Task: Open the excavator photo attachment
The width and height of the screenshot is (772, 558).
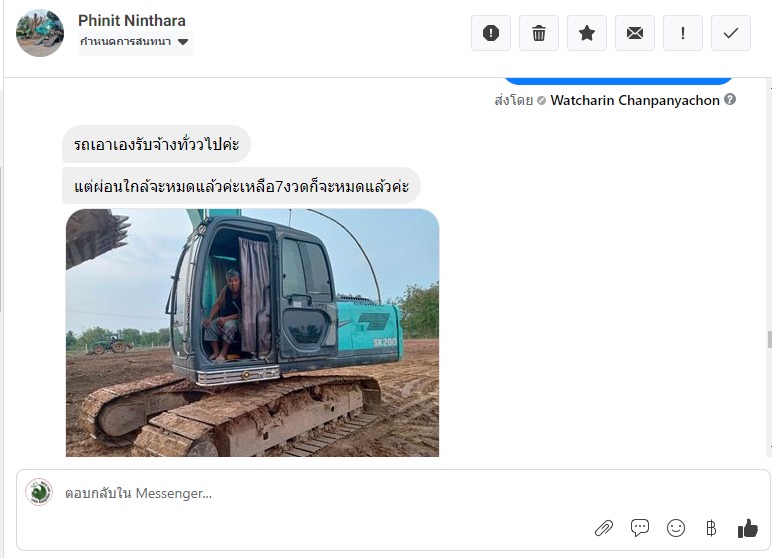Action: click(x=252, y=332)
